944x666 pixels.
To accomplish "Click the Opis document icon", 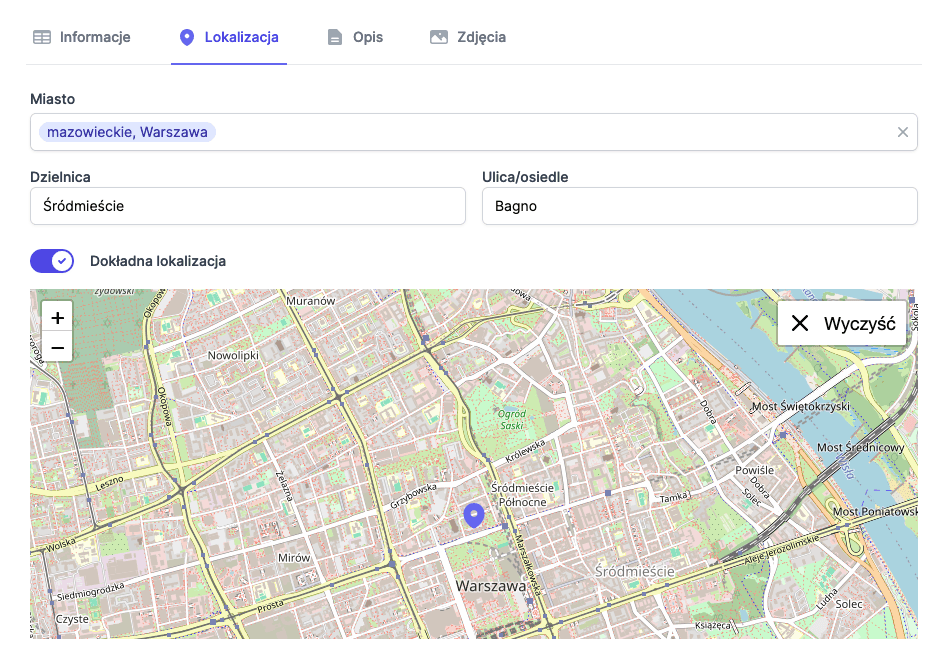I will (x=334, y=37).
